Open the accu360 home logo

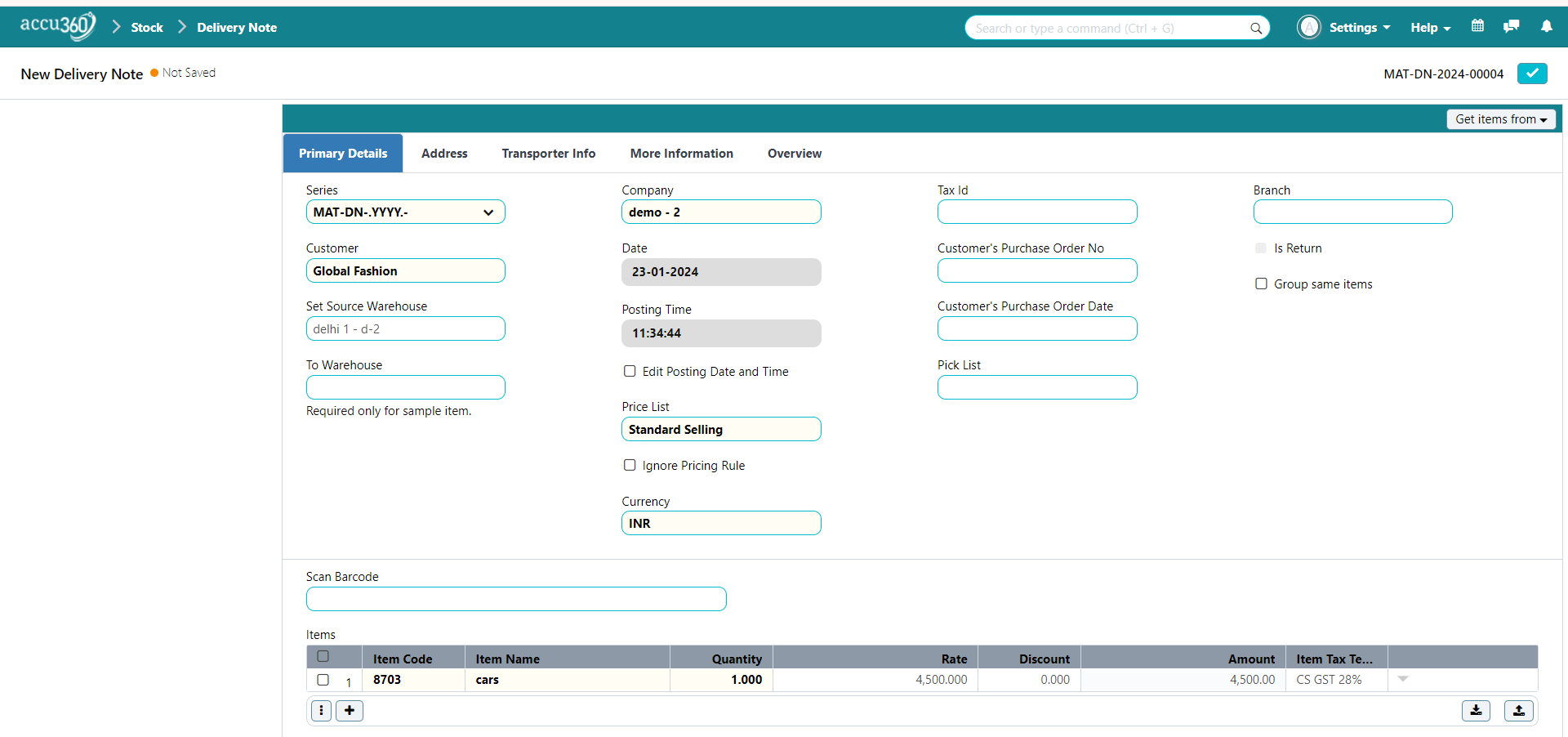click(x=58, y=26)
